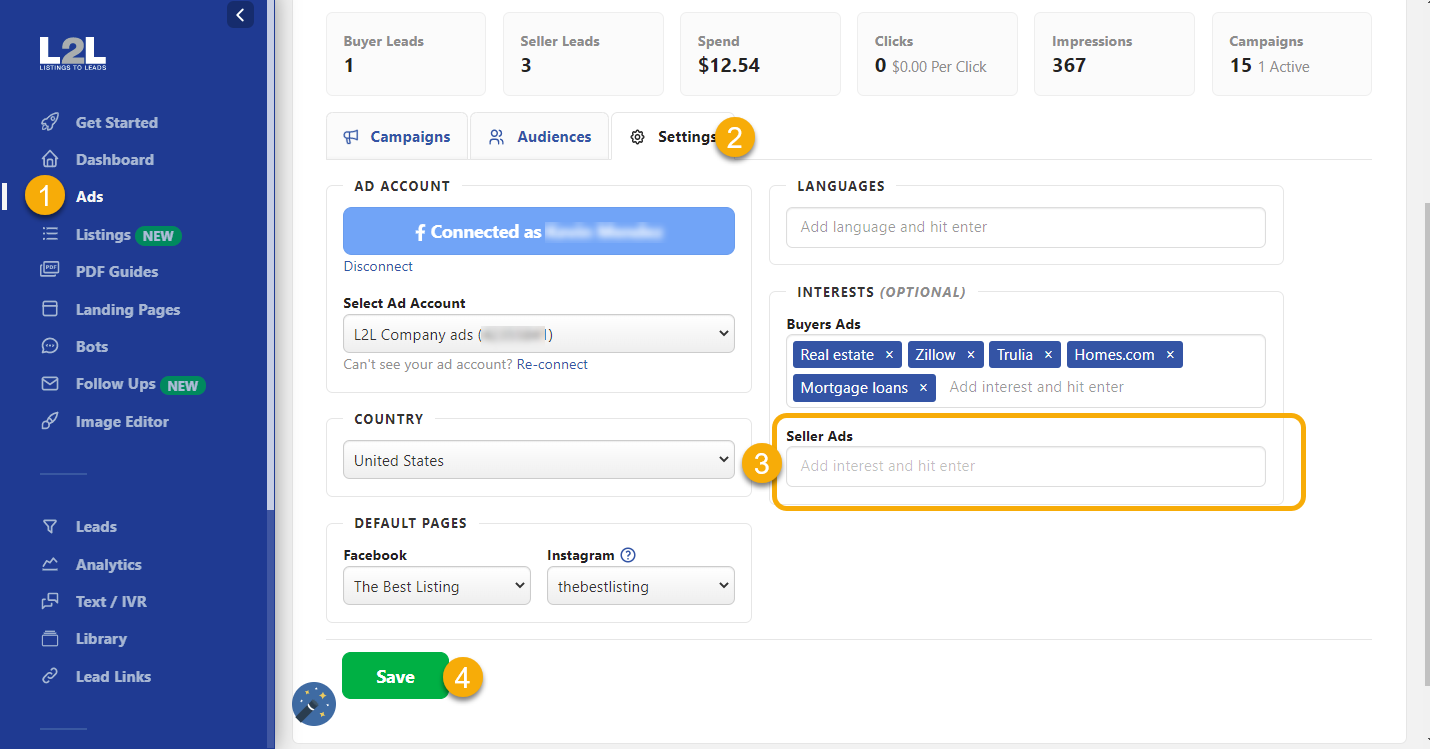Remove the Zillow interest tag

(970, 355)
